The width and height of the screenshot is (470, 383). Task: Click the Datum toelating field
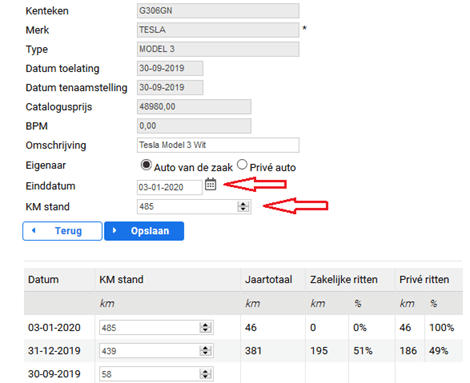(170, 68)
